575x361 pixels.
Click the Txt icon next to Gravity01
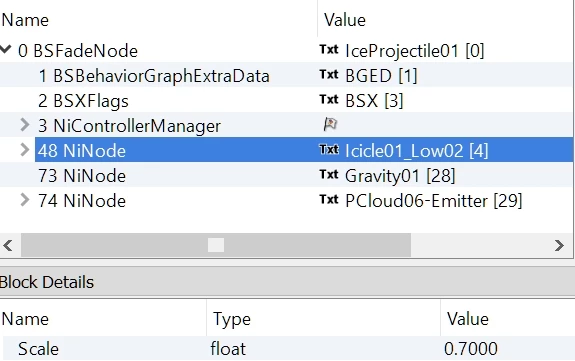point(329,174)
